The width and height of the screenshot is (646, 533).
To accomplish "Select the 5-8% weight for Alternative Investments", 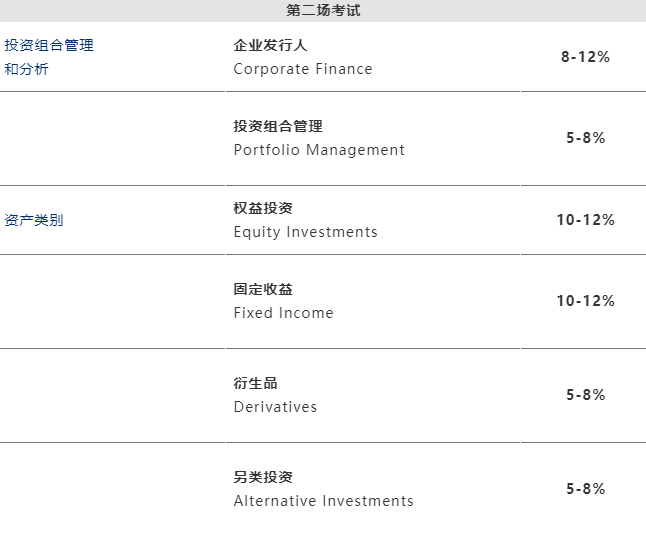I will click(585, 489).
